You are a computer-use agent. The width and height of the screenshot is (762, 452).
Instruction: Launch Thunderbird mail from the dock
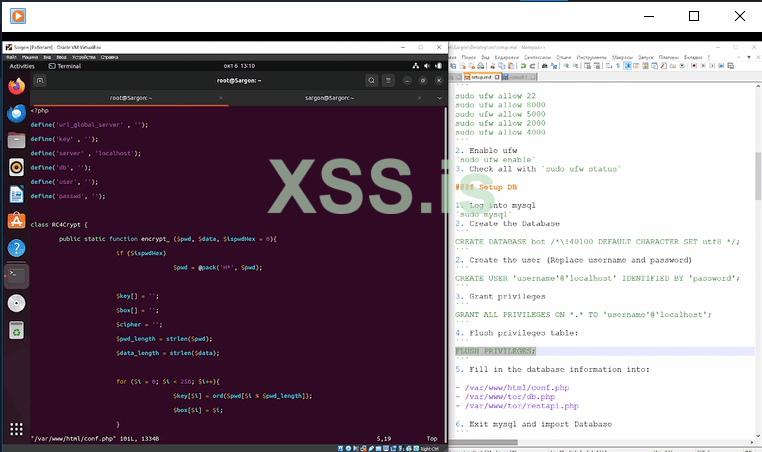click(16, 113)
